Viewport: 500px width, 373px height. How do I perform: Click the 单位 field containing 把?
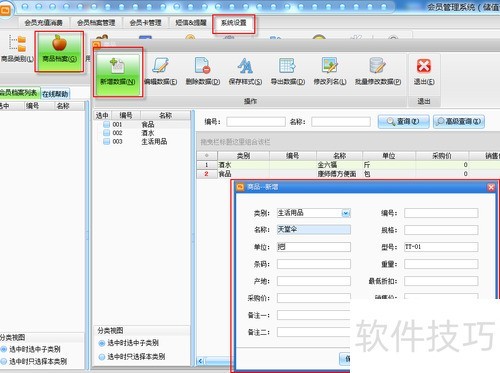tap(314, 247)
